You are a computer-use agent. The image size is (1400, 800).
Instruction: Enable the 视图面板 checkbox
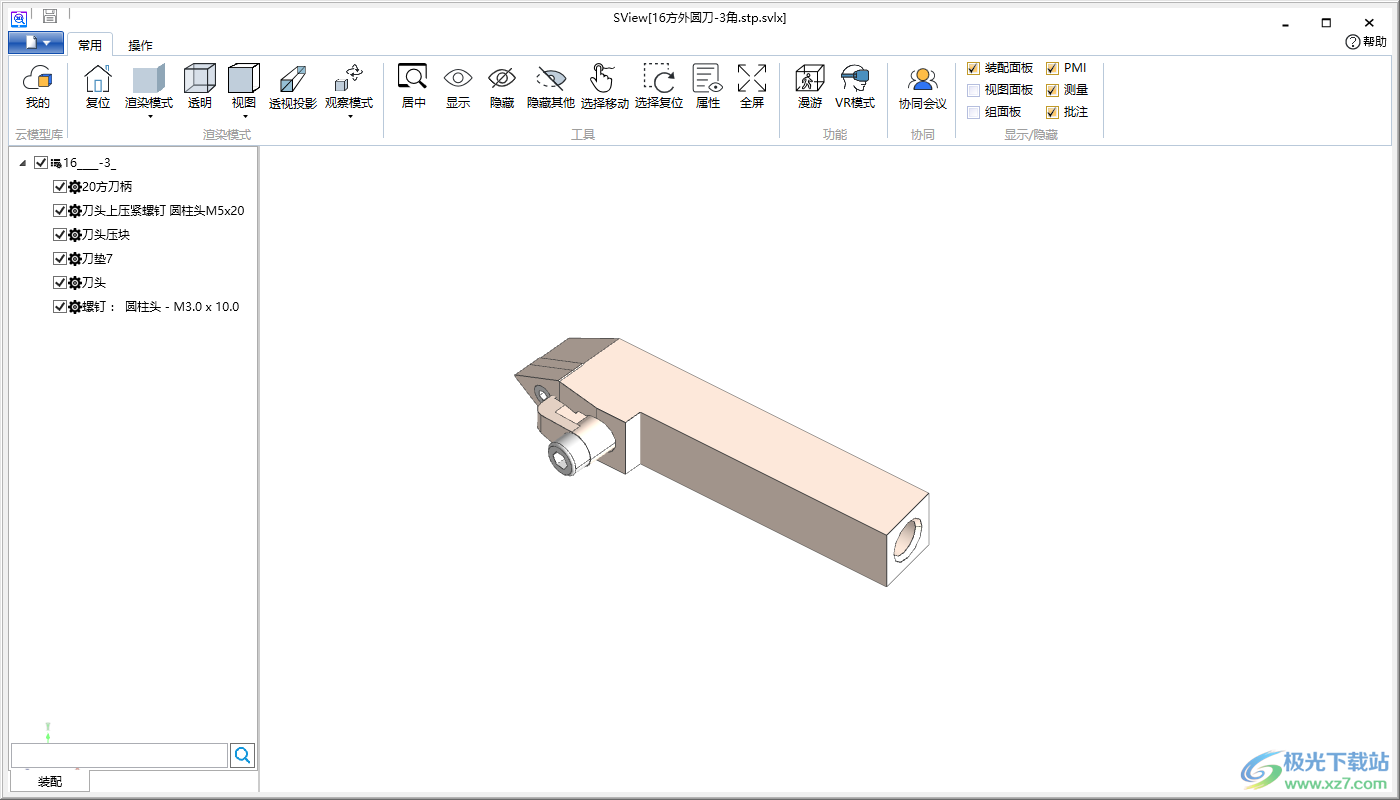point(974,90)
